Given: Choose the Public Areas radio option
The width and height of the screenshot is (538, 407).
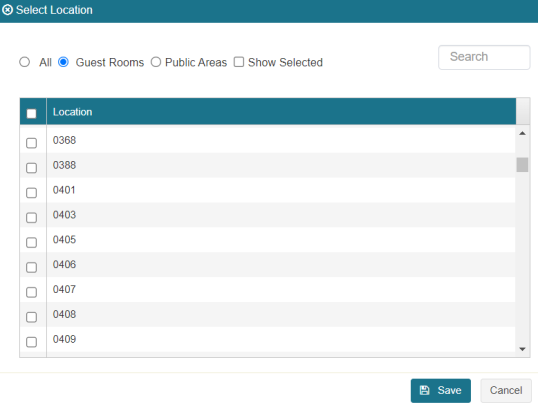Looking at the screenshot, I should tap(156, 62).
